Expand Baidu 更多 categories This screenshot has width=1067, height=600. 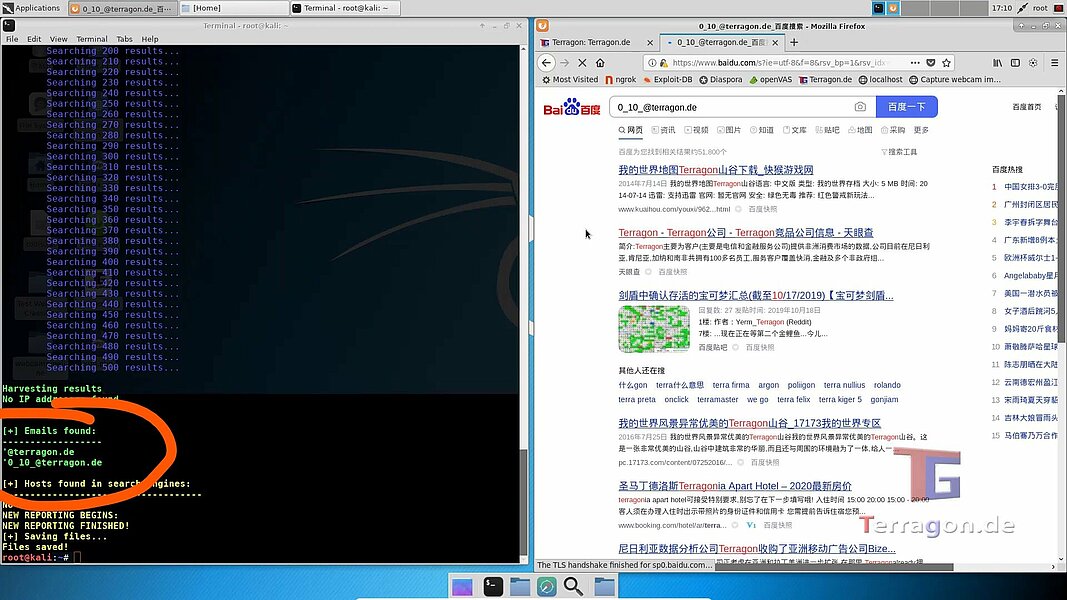point(921,130)
